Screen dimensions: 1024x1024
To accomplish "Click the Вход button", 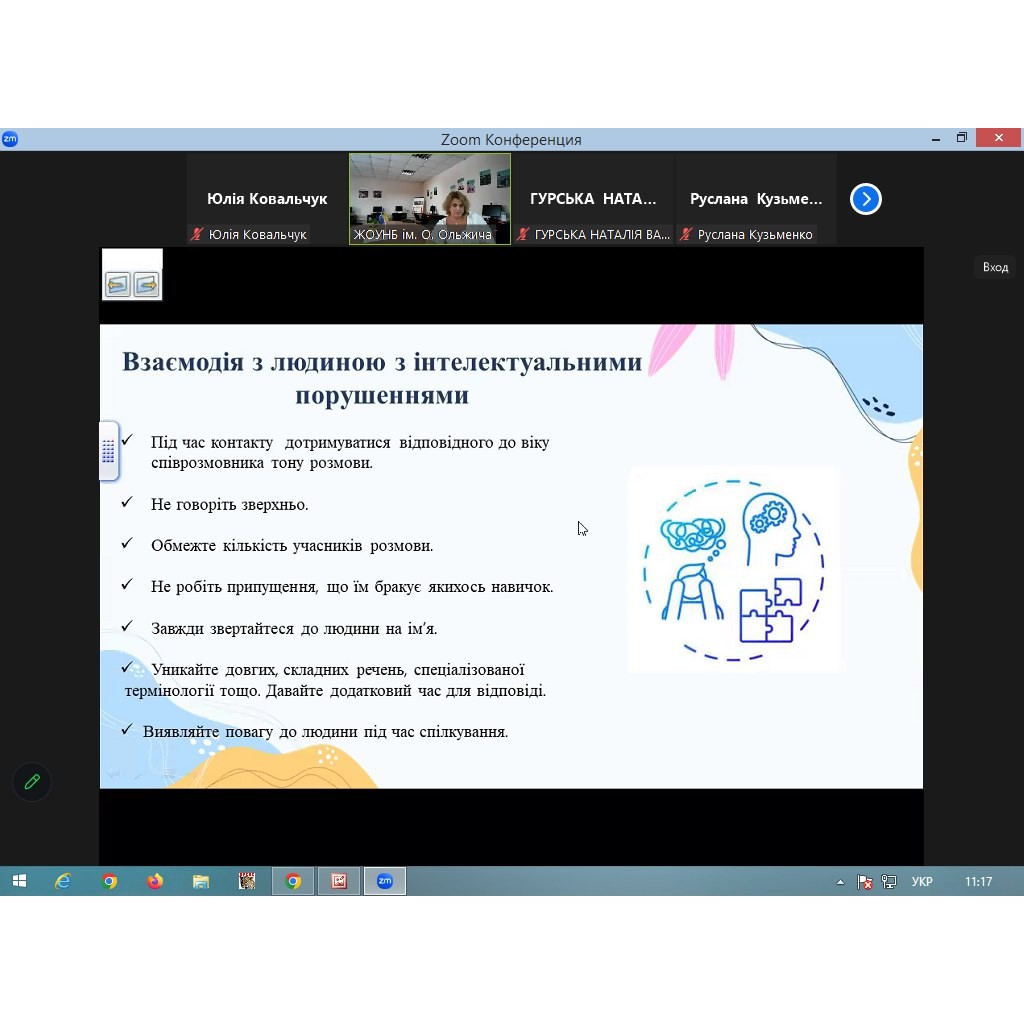I will point(995,267).
